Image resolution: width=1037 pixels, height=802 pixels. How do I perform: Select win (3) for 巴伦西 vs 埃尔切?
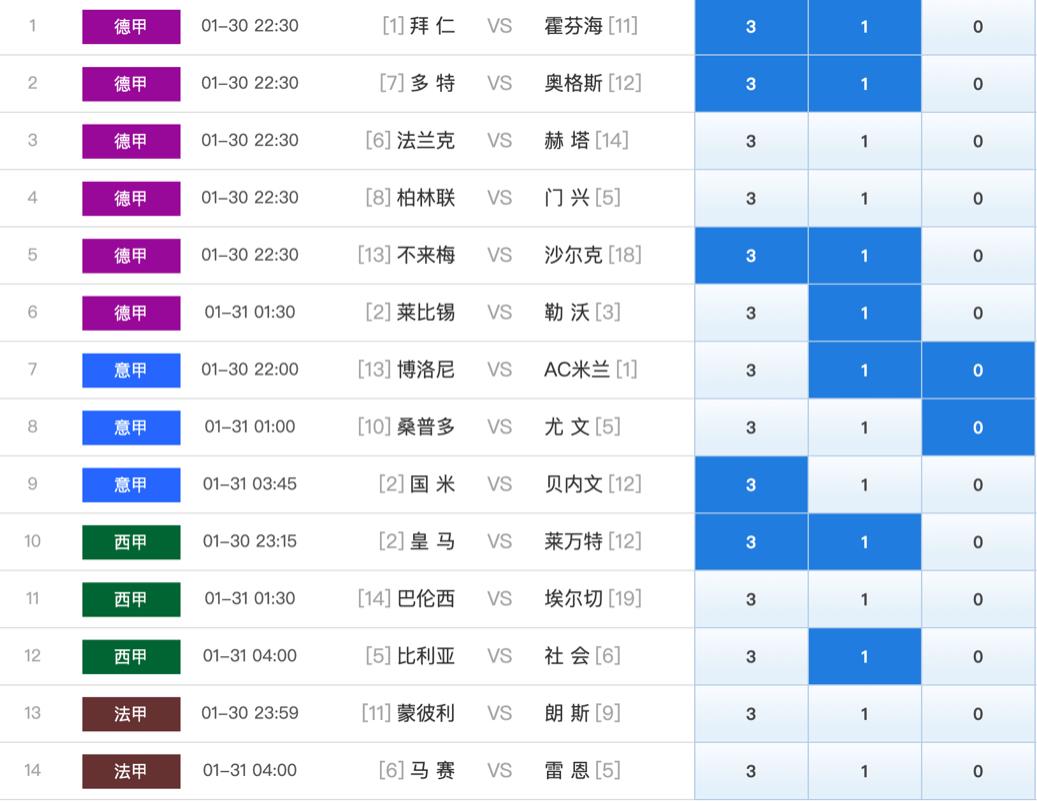pyautogui.click(x=751, y=600)
